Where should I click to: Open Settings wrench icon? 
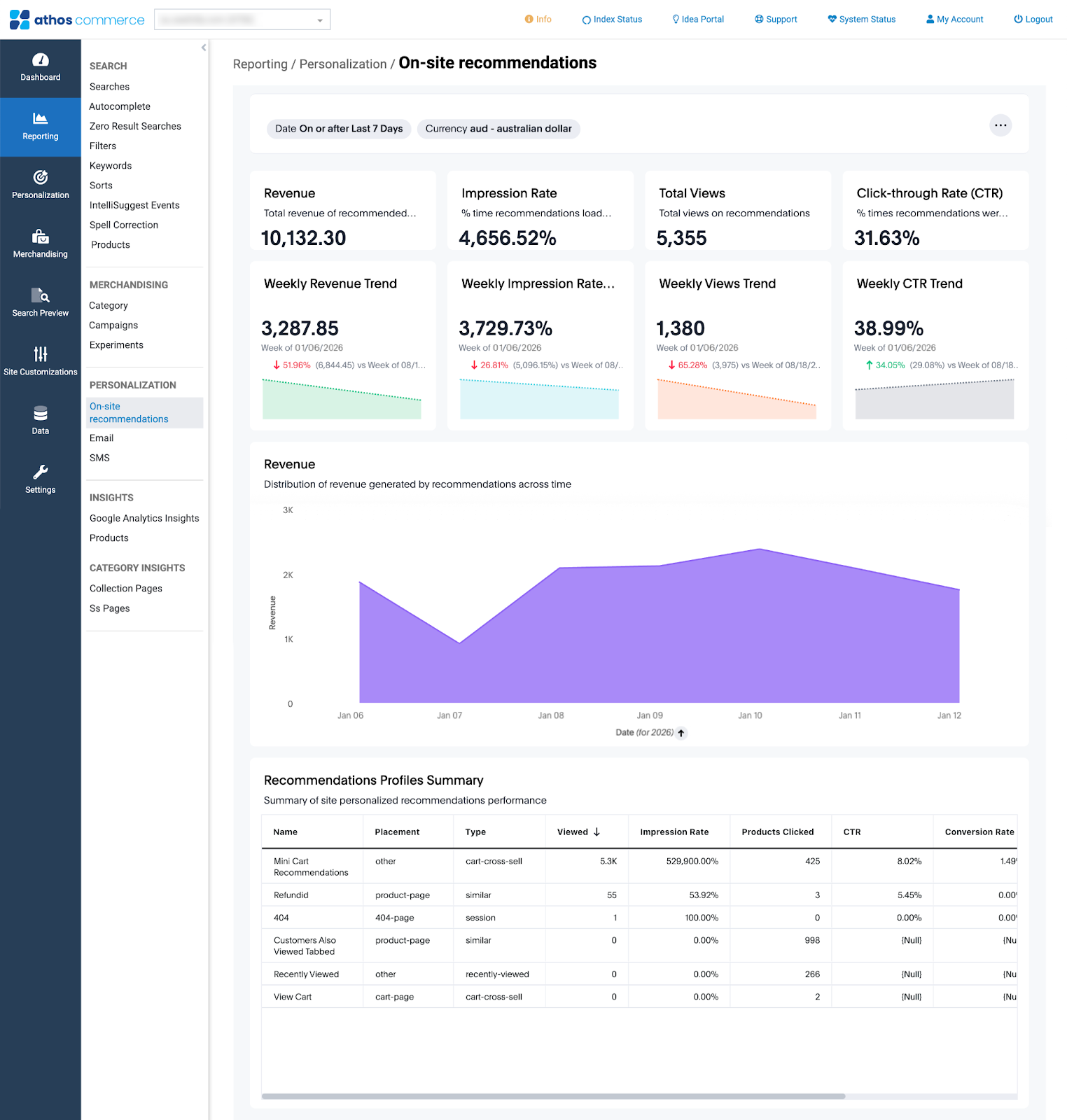point(41,472)
